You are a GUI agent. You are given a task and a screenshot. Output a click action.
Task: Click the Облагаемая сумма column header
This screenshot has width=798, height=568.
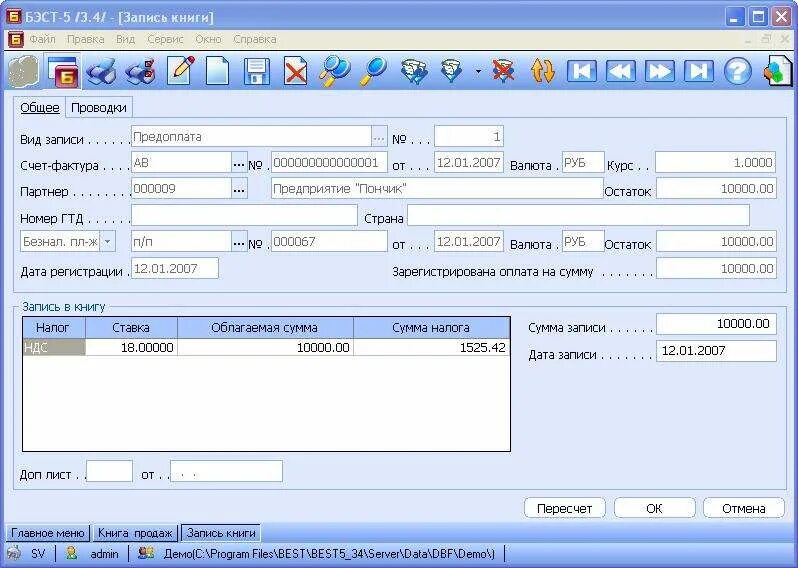tap(265, 328)
